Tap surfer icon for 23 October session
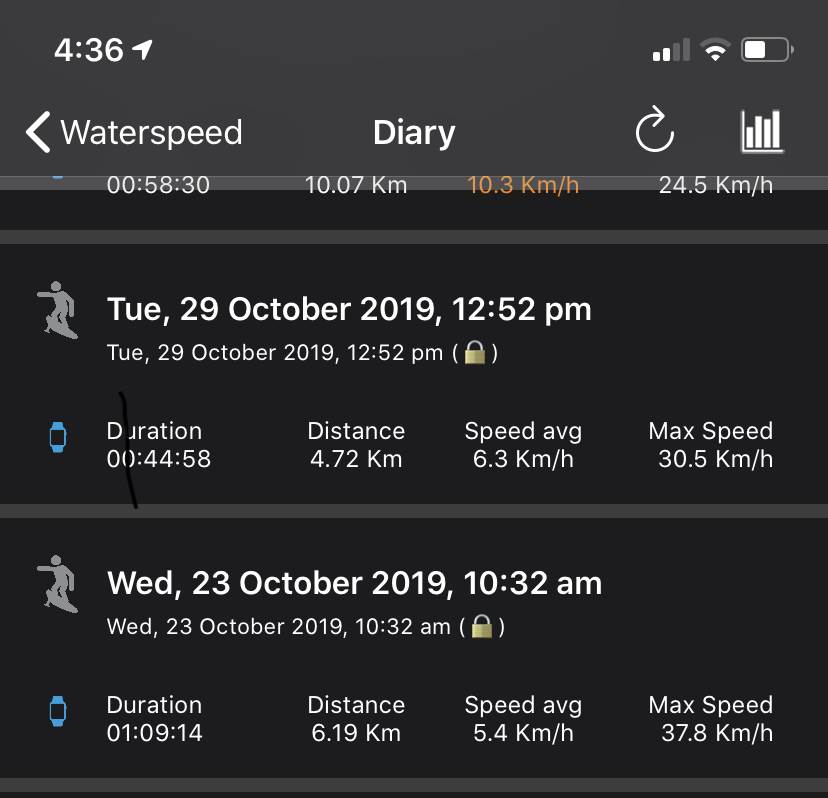Image resolution: width=828 pixels, height=798 pixels. coord(56,583)
